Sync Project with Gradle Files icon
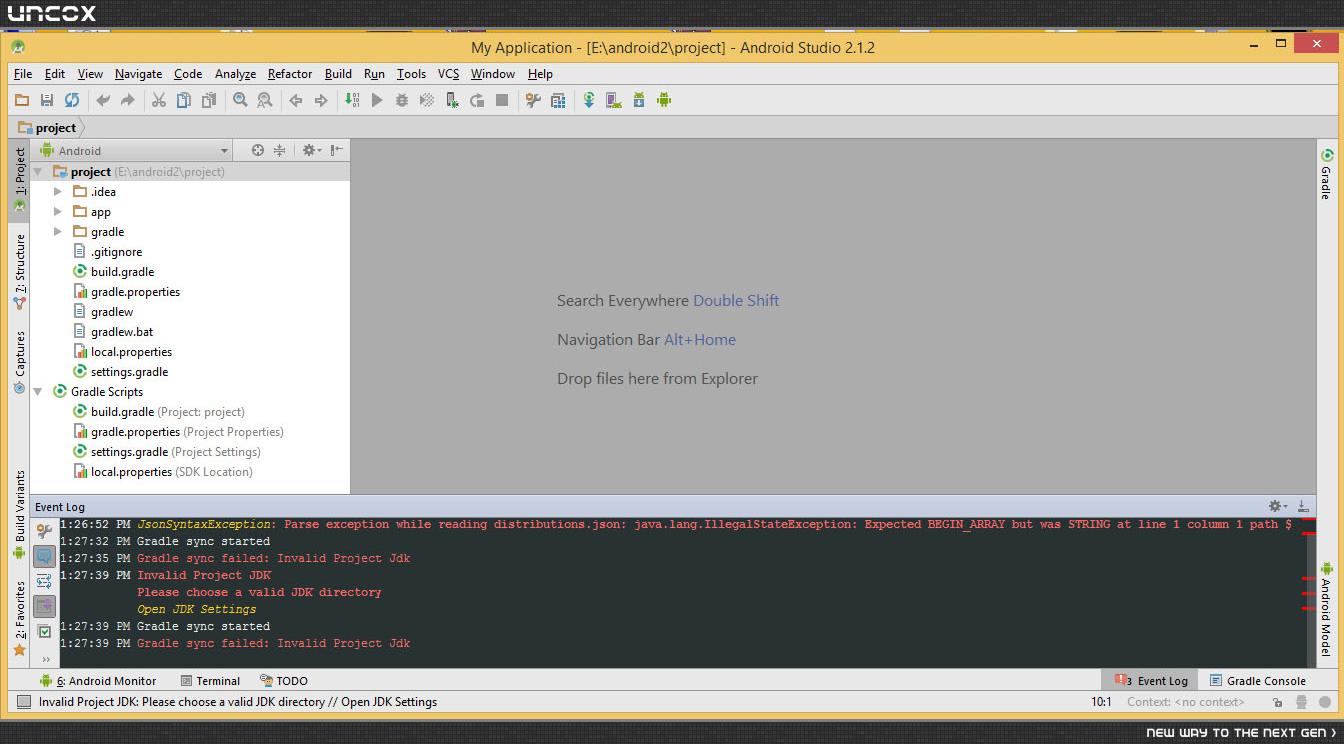Screen dimensions: 1344x744 [589, 100]
